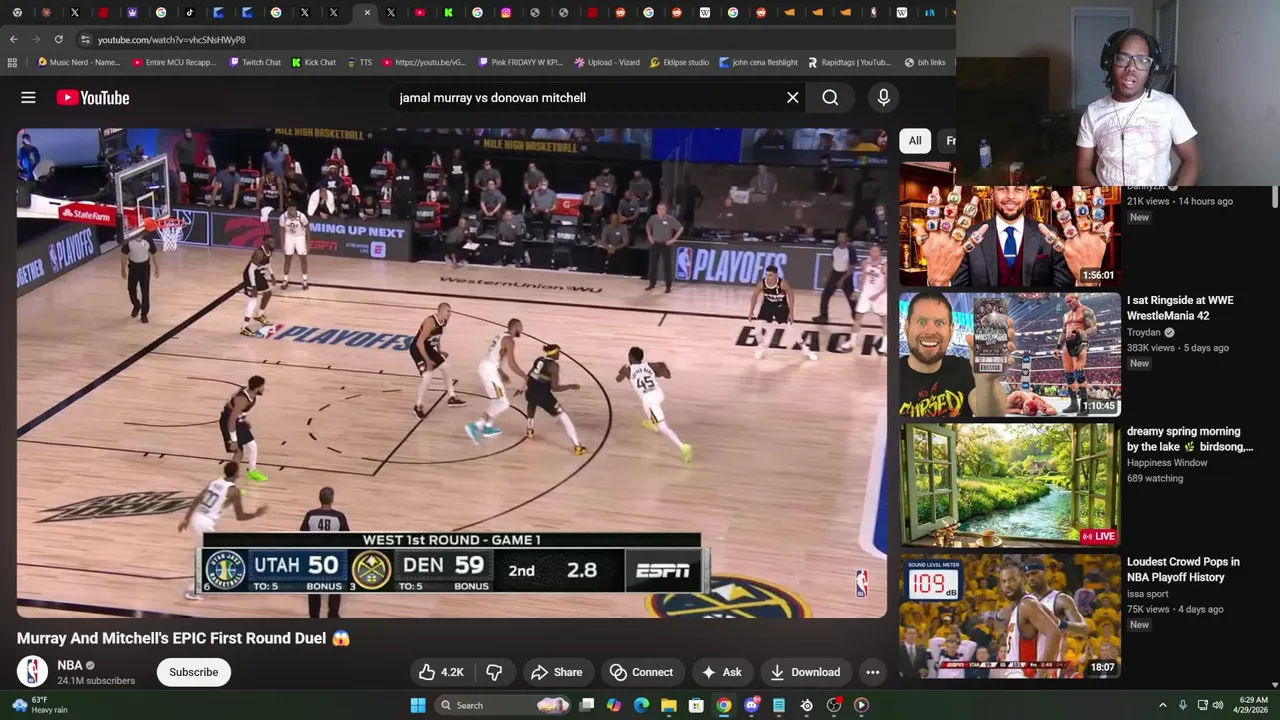Click the Ask button
The width and height of the screenshot is (1280, 720).
[721, 672]
